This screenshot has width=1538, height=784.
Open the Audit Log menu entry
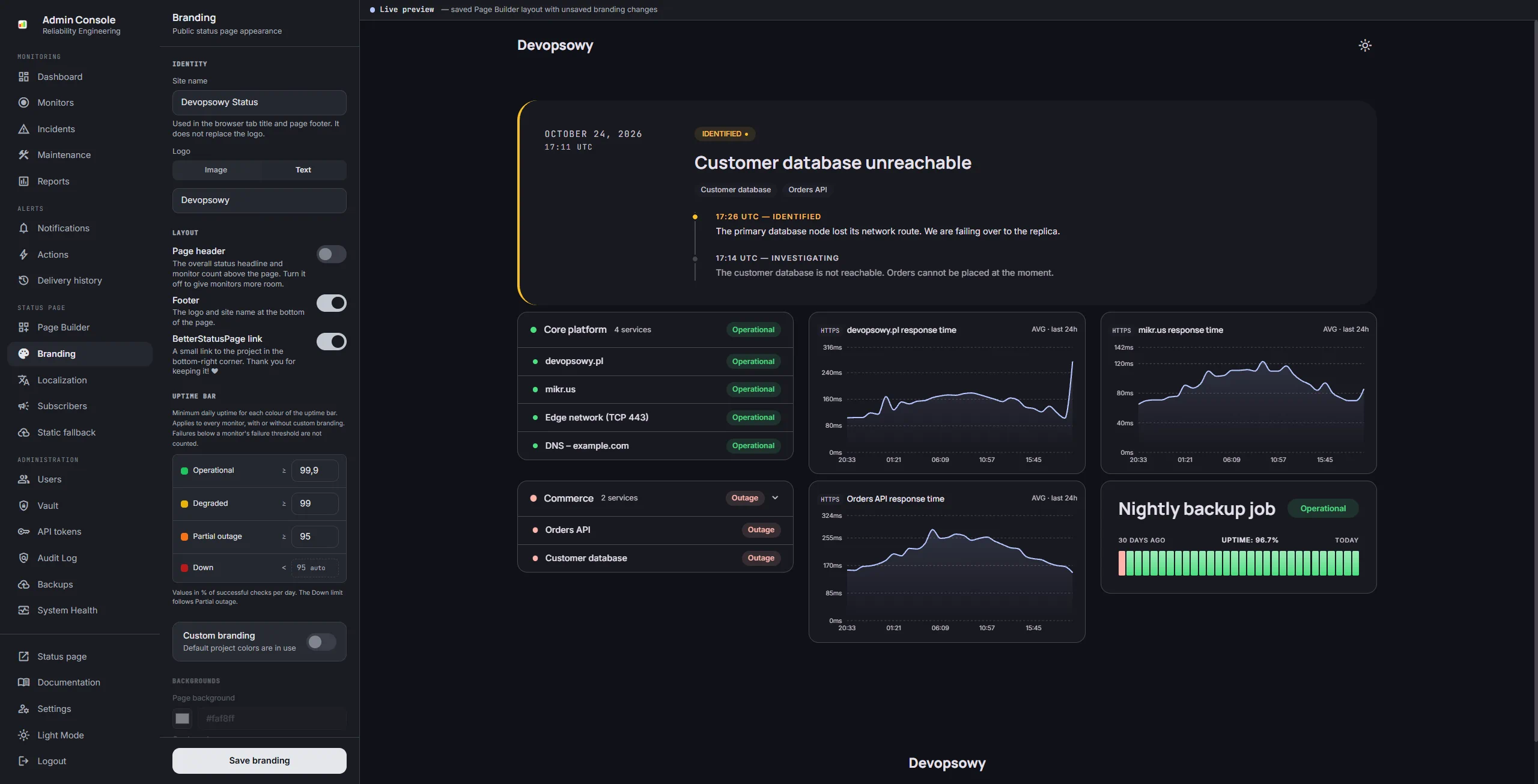pos(80,558)
